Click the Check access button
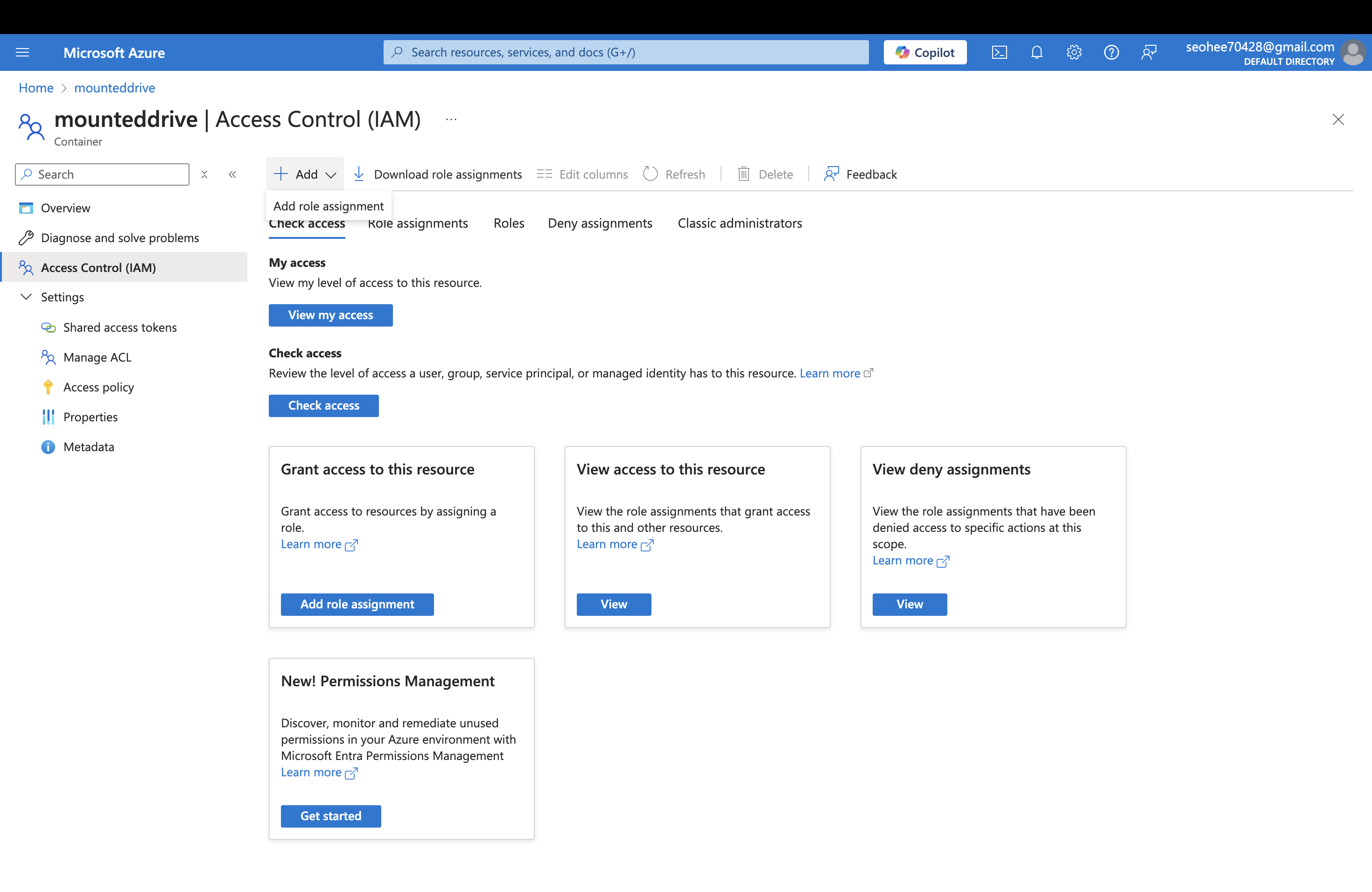1372x892 pixels. point(323,405)
